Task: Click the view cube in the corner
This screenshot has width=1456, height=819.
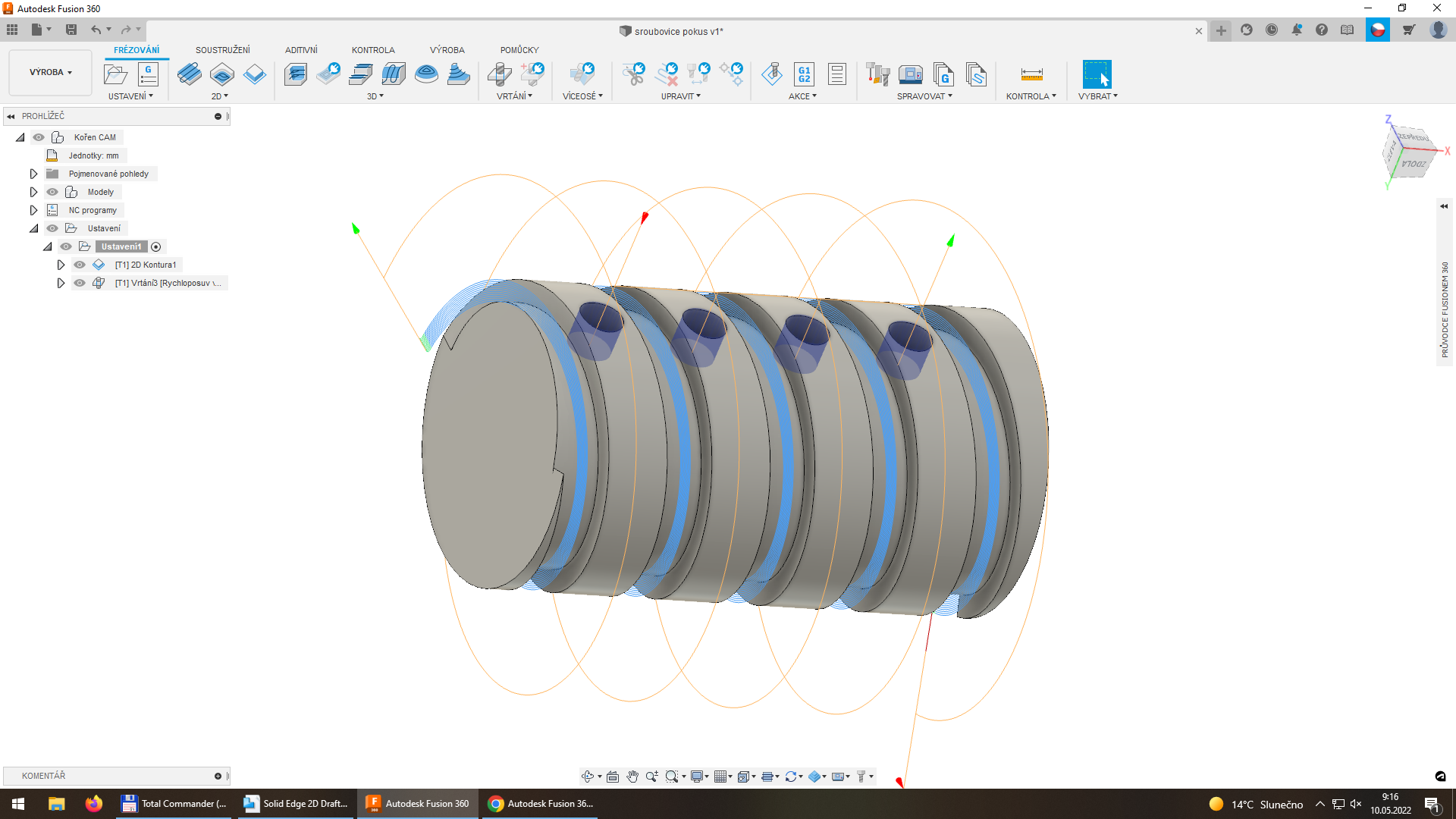Action: click(x=1412, y=152)
